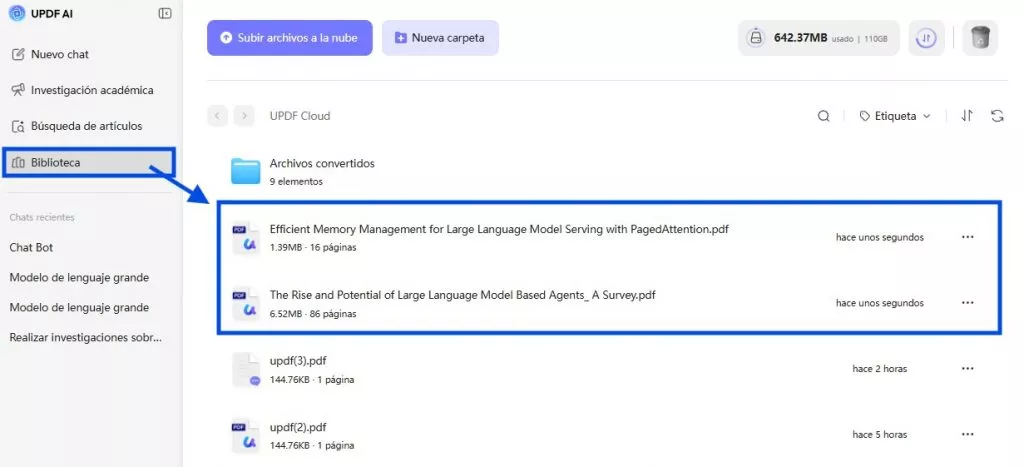Open more options for updf(2).pdf
Screen dimensions: 1024x467
pyautogui.click(x=967, y=435)
